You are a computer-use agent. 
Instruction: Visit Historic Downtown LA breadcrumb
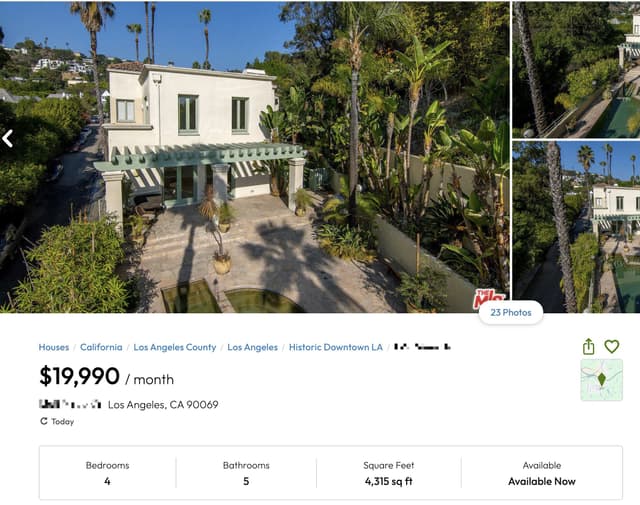(336, 347)
